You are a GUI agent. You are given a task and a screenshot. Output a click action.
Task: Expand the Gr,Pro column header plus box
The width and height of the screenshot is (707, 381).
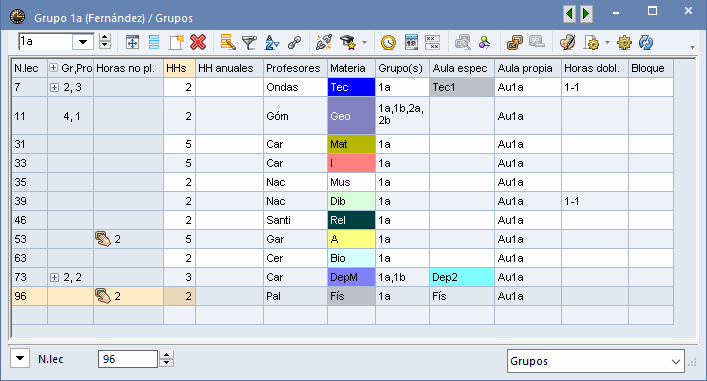click(53, 68)
